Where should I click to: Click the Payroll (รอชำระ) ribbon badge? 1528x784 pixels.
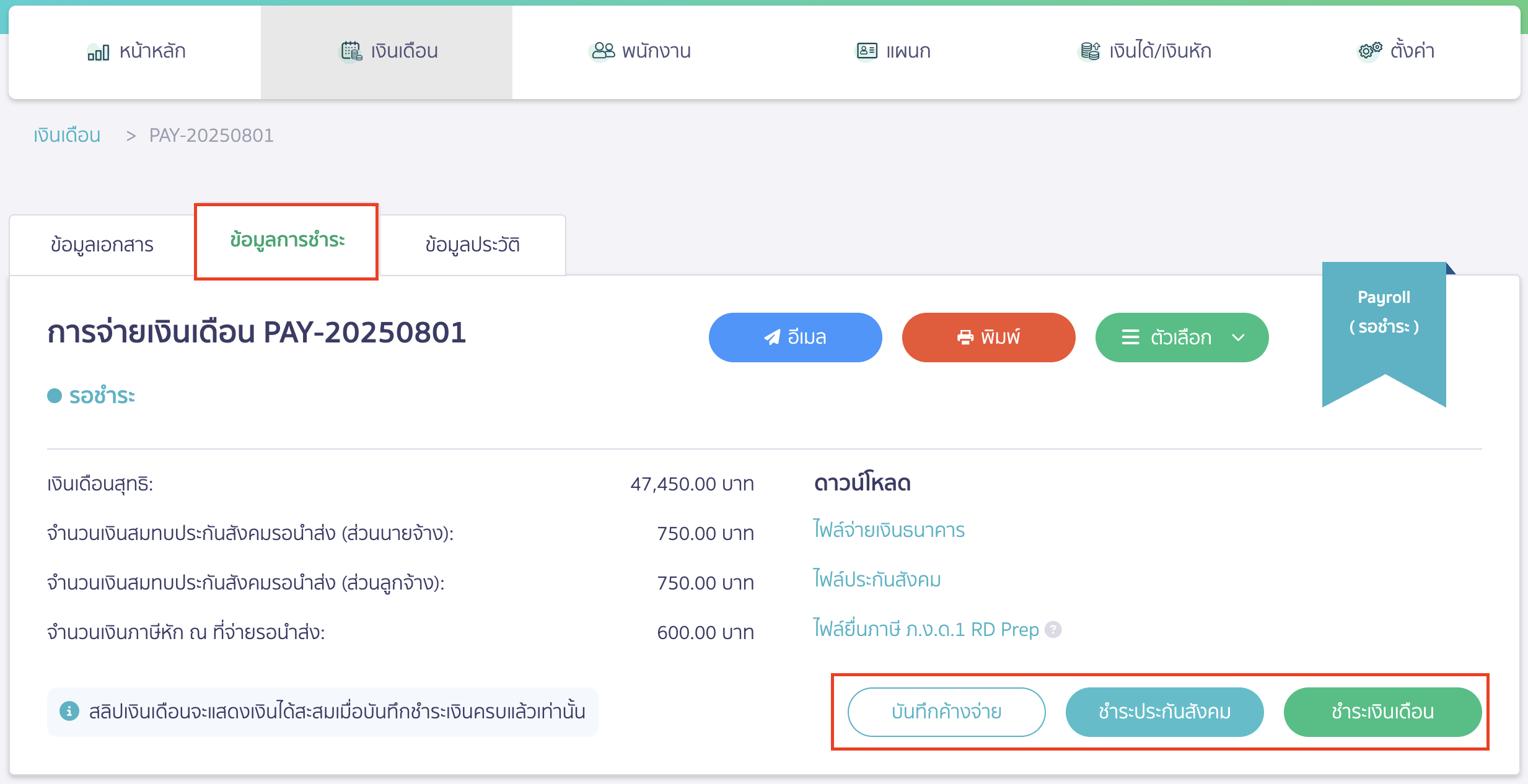coord(1384,334)
